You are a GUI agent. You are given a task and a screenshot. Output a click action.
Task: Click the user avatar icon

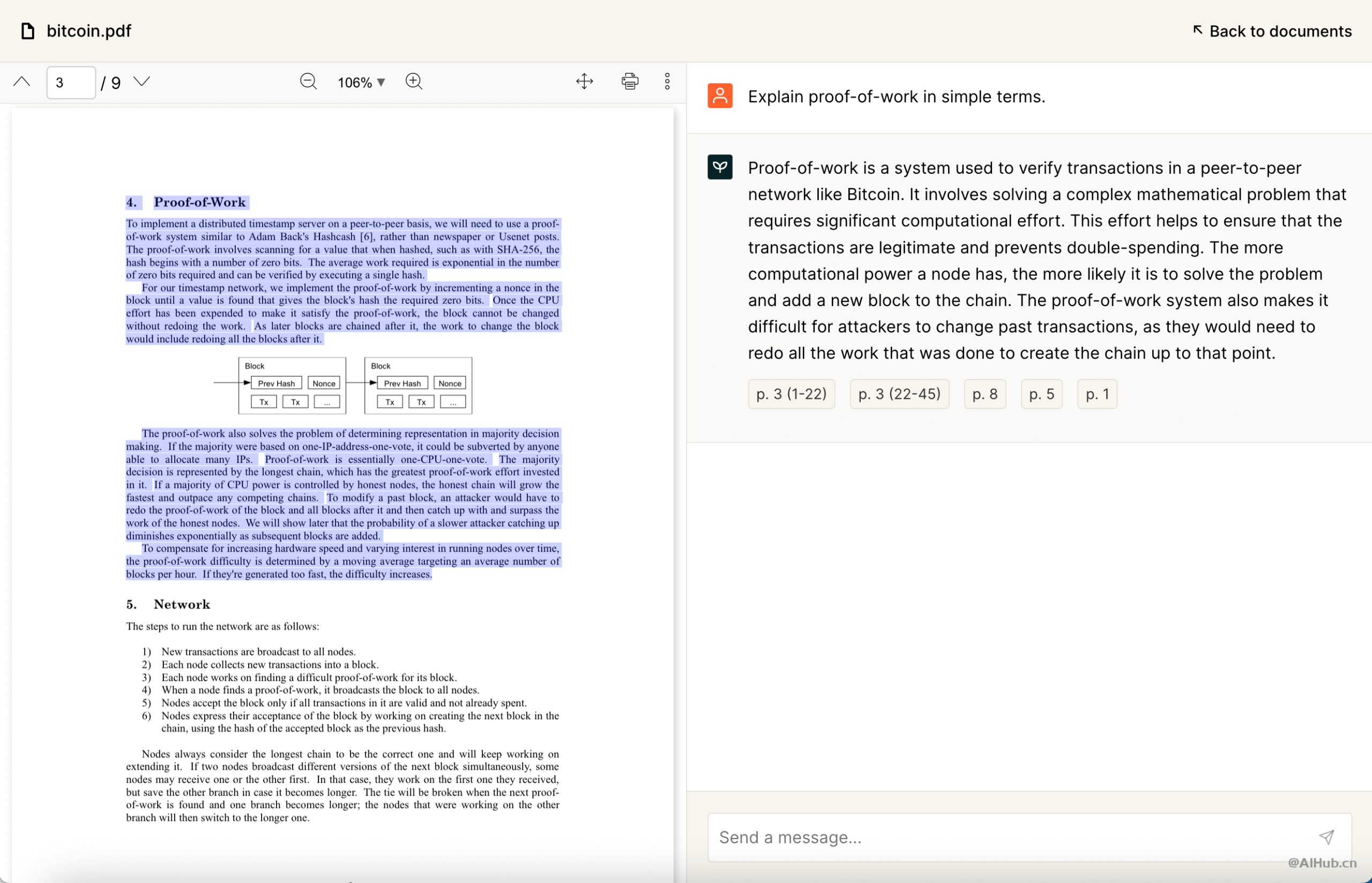click(x=720, y=96)
